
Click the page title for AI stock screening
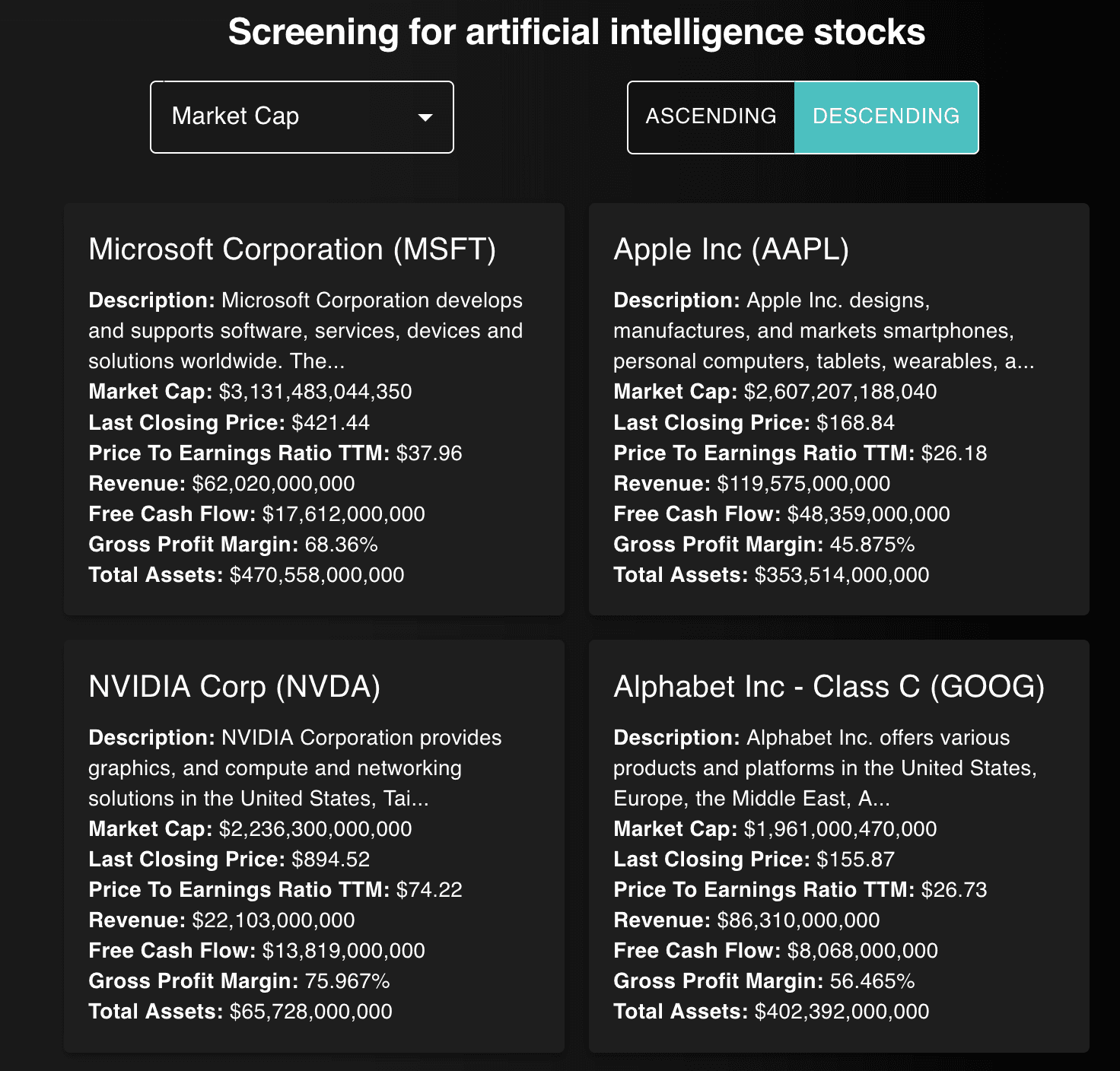pos(577,33)
